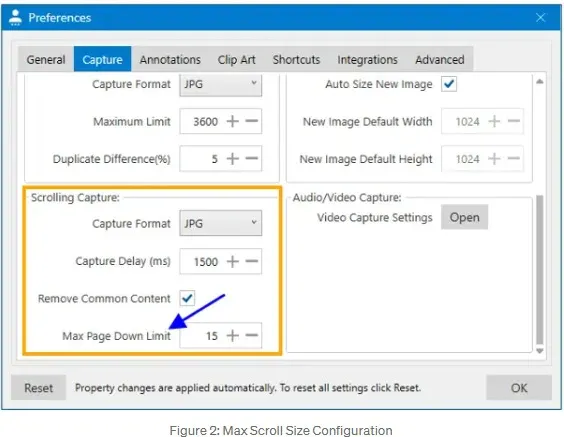
Task: Open Scrolling Capture Format JPG dropdown
Action: [x=220, y=223]
